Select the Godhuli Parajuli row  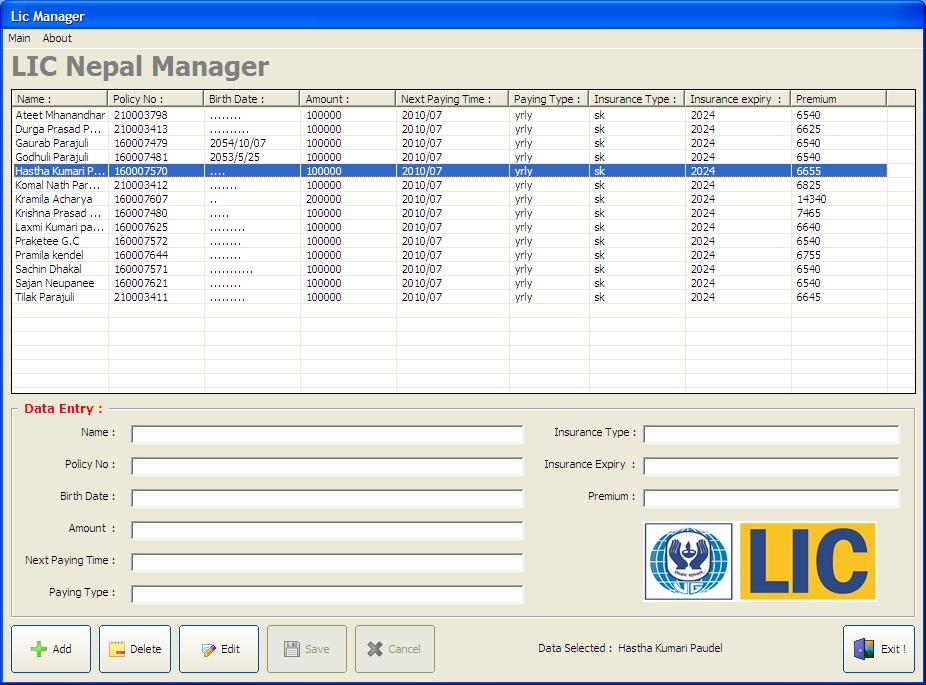point(450,157)
